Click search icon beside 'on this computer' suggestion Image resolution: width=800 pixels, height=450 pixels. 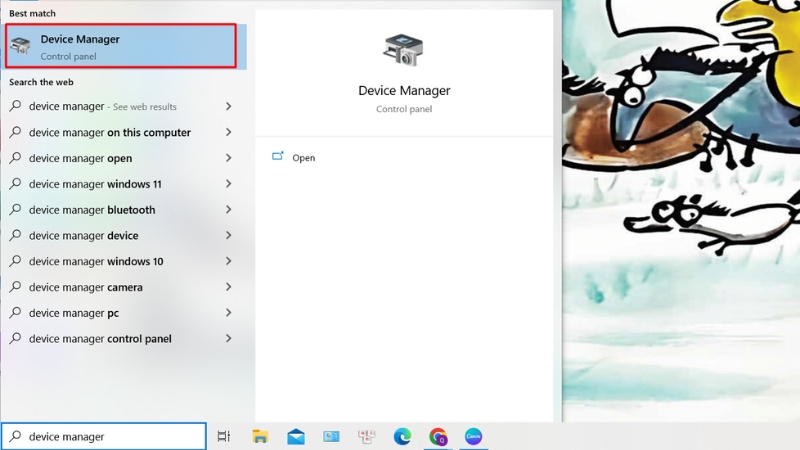point(15,132)
